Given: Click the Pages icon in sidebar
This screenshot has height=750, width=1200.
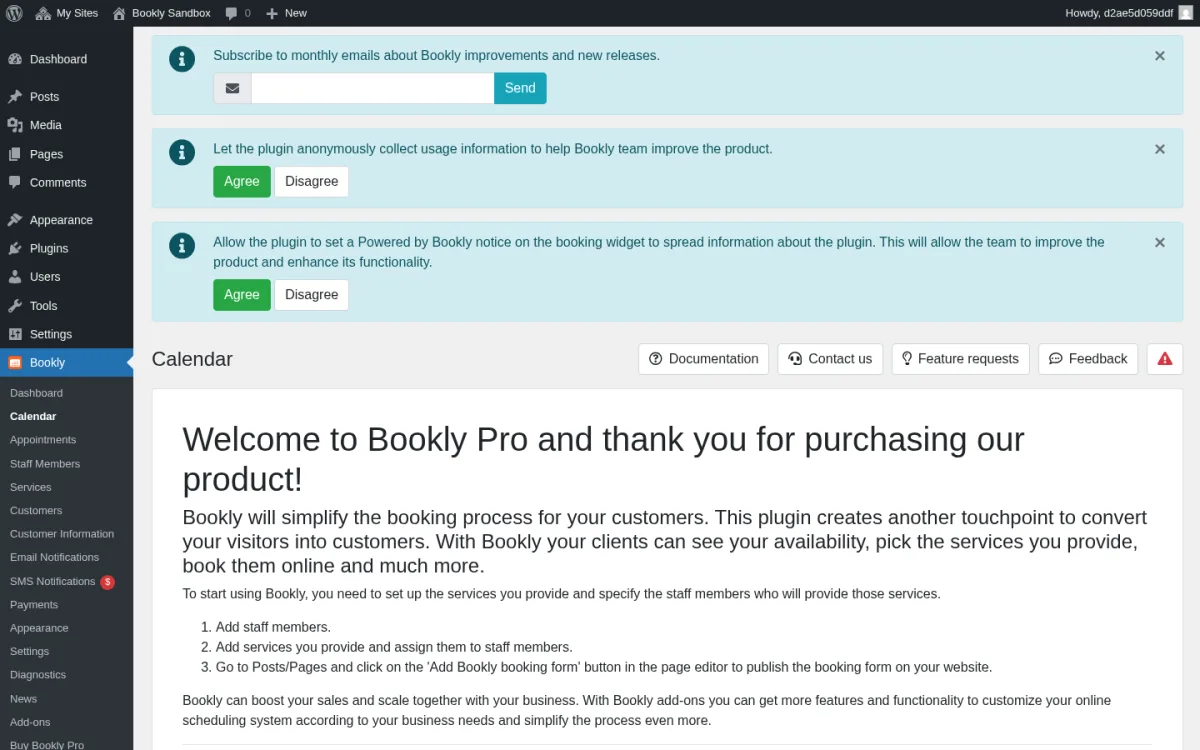Looking at the screenshot, I should tap(15, 154).
